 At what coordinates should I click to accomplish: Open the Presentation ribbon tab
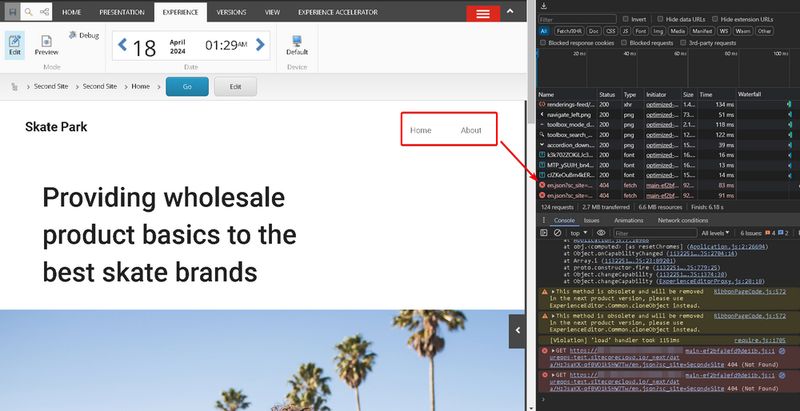pyautogui.click(x=121, y=12)
